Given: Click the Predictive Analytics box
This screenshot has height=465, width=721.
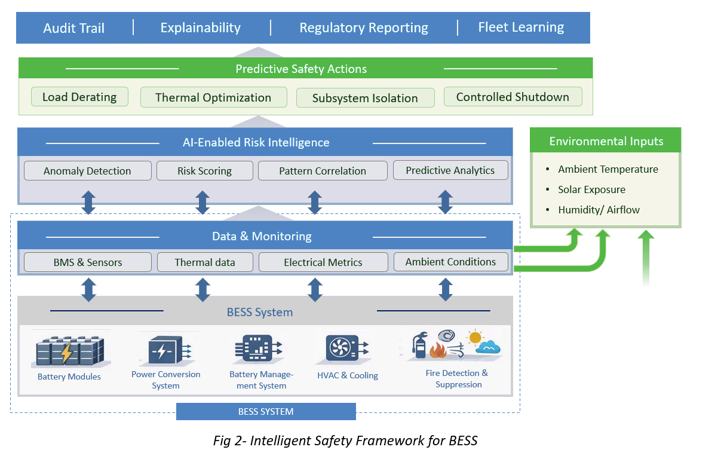Looking at the screenshot, I should pos(450,170).
